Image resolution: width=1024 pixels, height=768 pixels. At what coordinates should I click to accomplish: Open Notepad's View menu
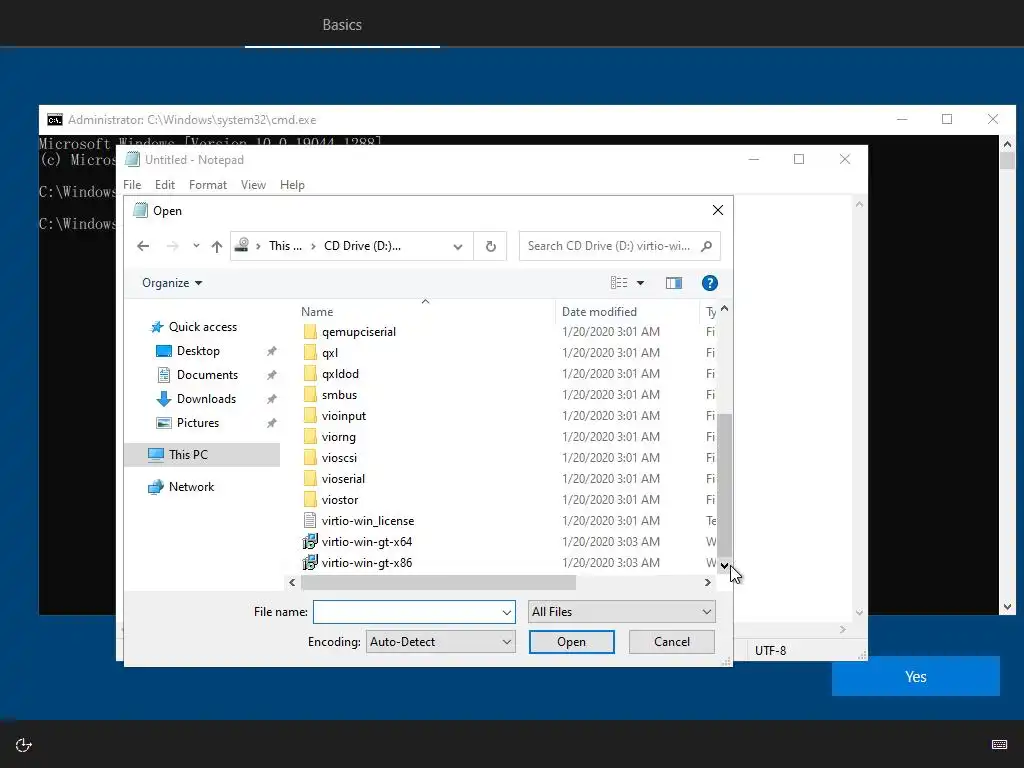(x=253, y=185)
